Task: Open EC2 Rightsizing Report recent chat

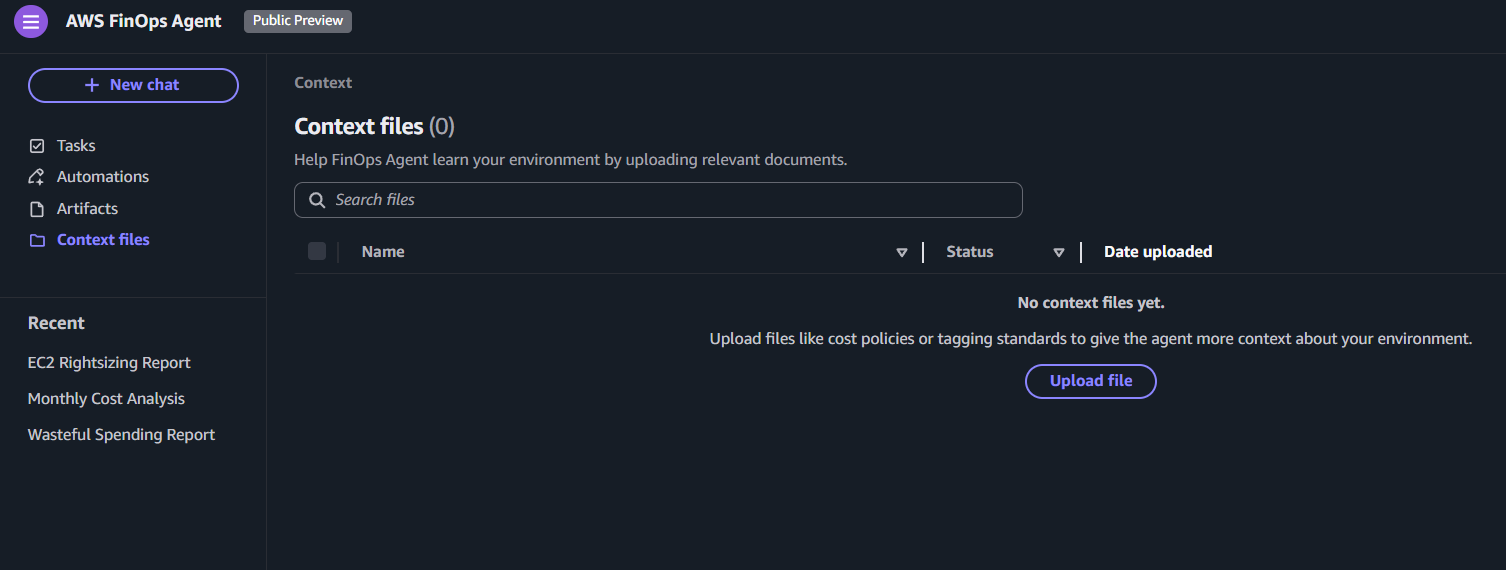Action: [109, 363]
